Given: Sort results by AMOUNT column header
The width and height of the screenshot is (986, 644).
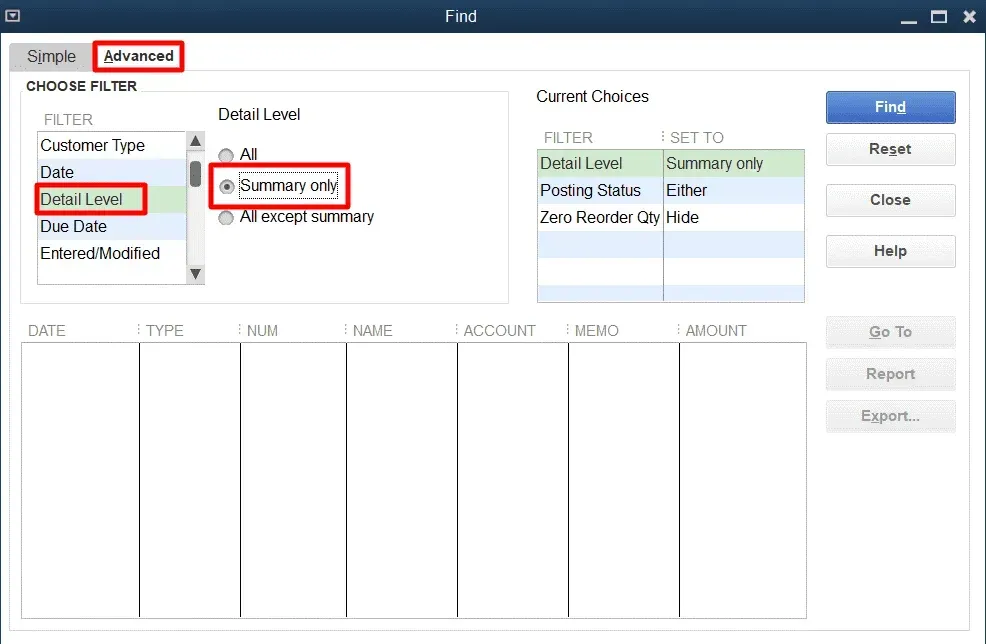Looking at the screenshot, I should click(x=716, y=331).
